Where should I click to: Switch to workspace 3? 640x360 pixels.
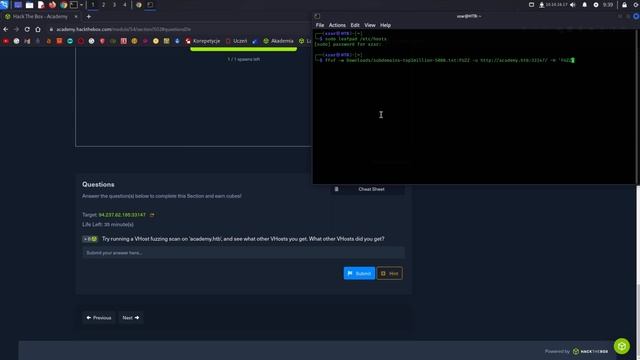pos(114,5)
